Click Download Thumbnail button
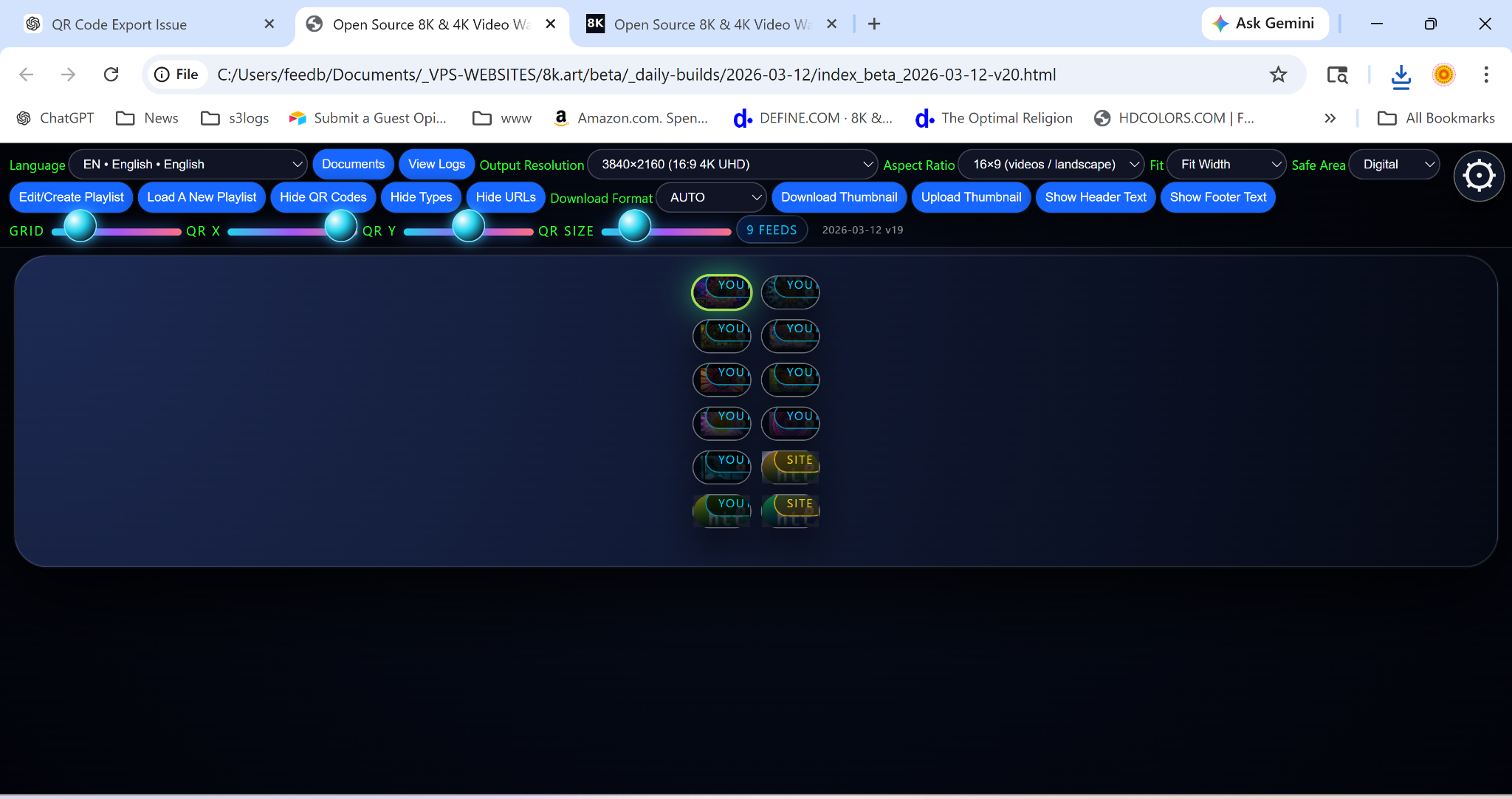 (839, 197)
